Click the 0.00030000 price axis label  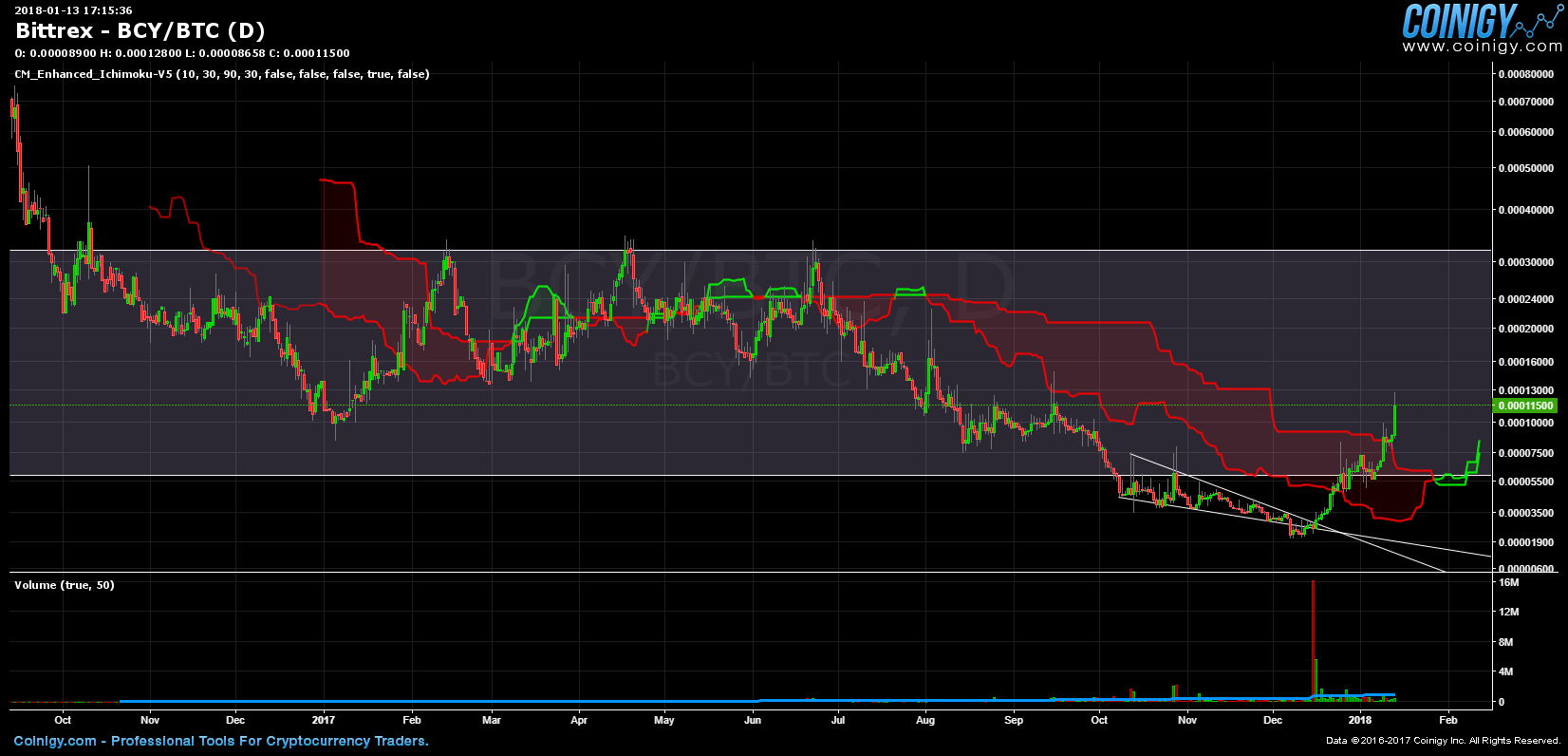pos(1526,262)
